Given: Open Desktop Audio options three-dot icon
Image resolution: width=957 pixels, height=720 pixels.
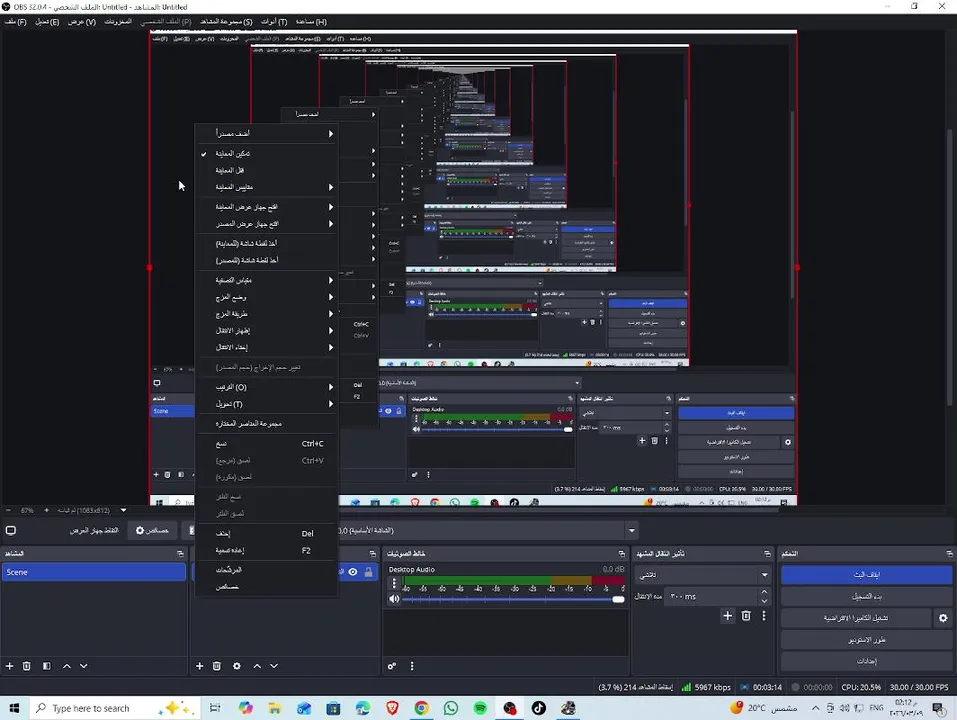Looking at the screenshot, I should (394, 584).
